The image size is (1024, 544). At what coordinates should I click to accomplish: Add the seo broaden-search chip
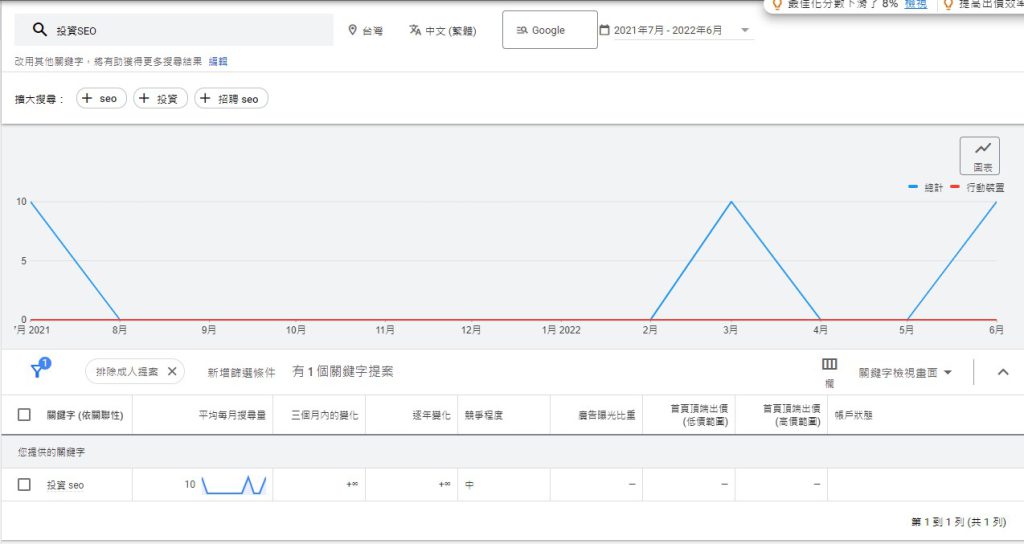101,99
